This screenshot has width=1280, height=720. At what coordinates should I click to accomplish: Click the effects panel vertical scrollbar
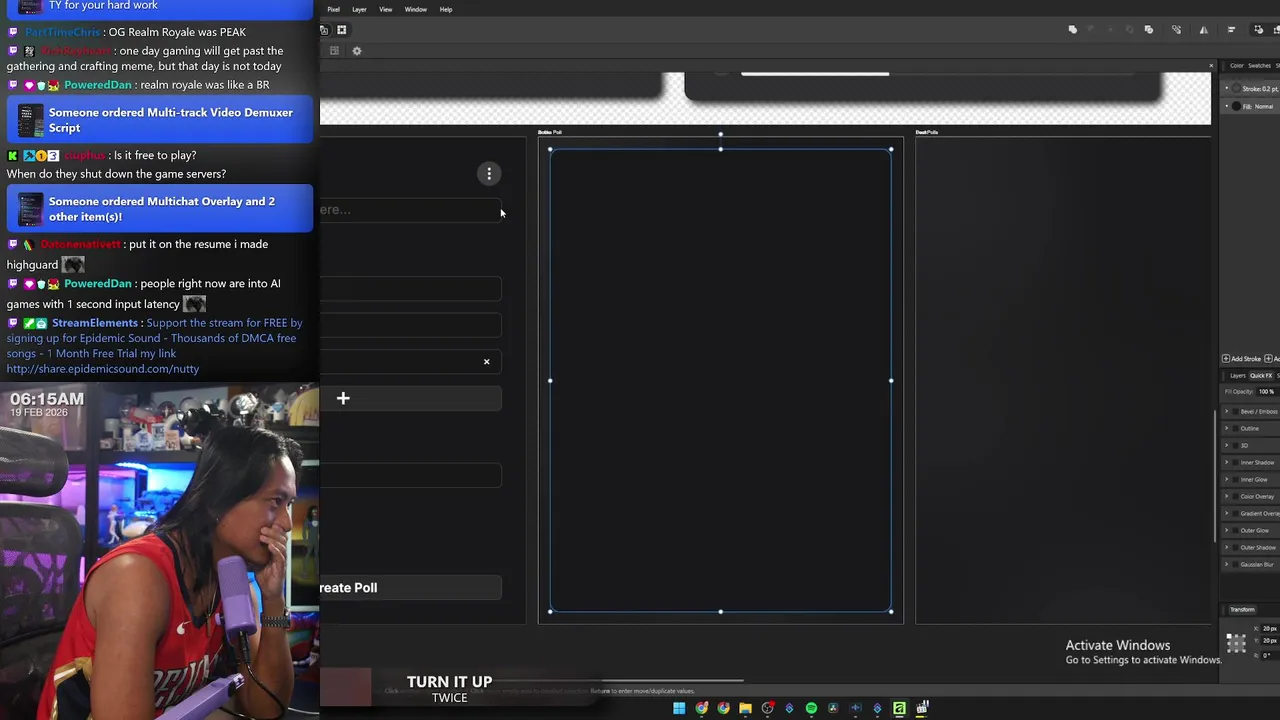[1217, 476]
